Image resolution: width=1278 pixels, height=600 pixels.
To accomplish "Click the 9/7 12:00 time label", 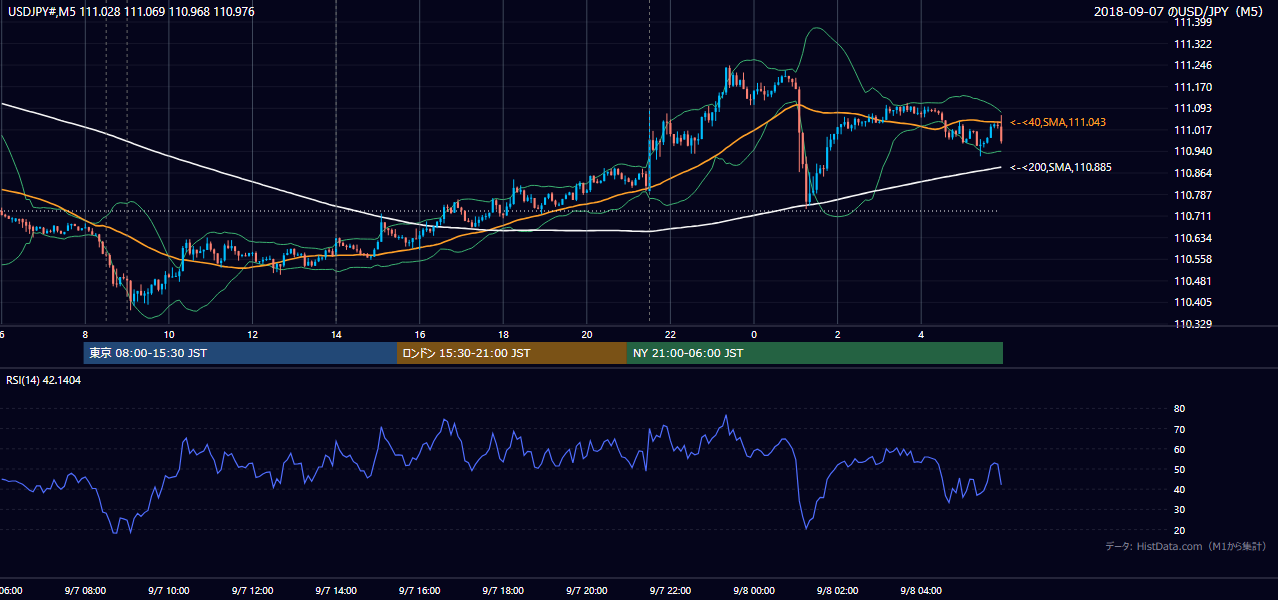I will (x=252, y=590).
